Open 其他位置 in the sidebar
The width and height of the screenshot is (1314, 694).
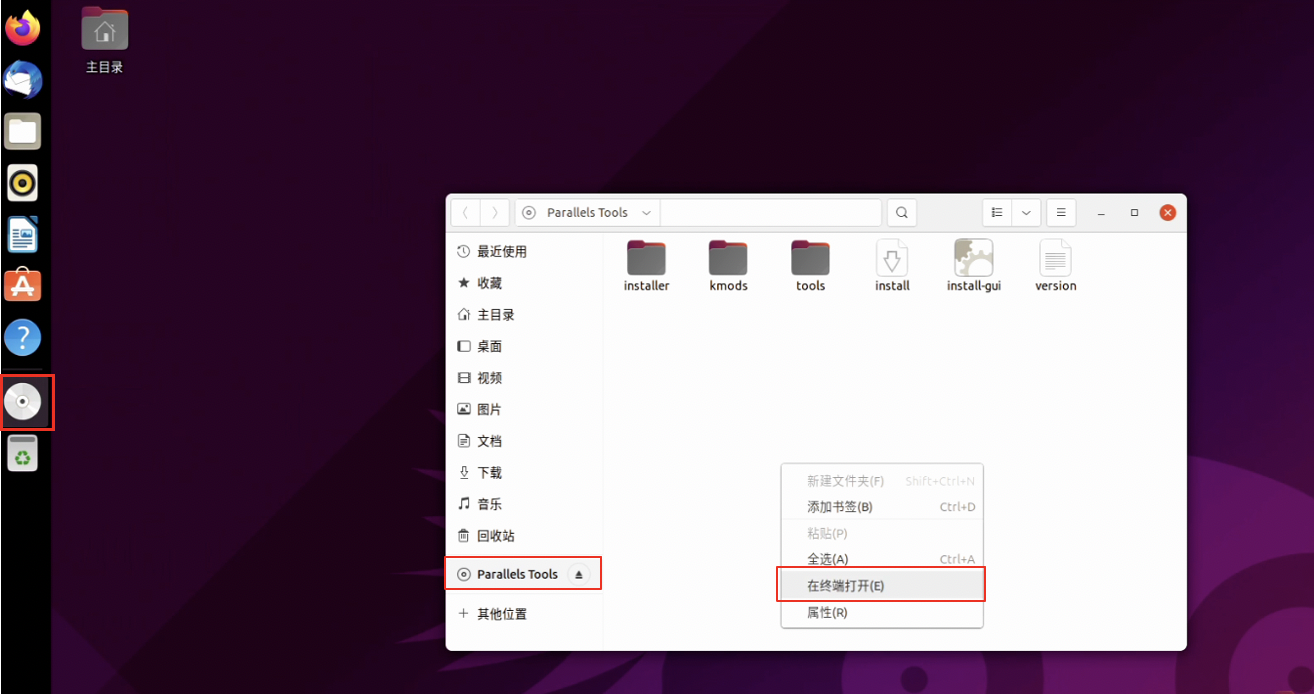pos(524,613)
